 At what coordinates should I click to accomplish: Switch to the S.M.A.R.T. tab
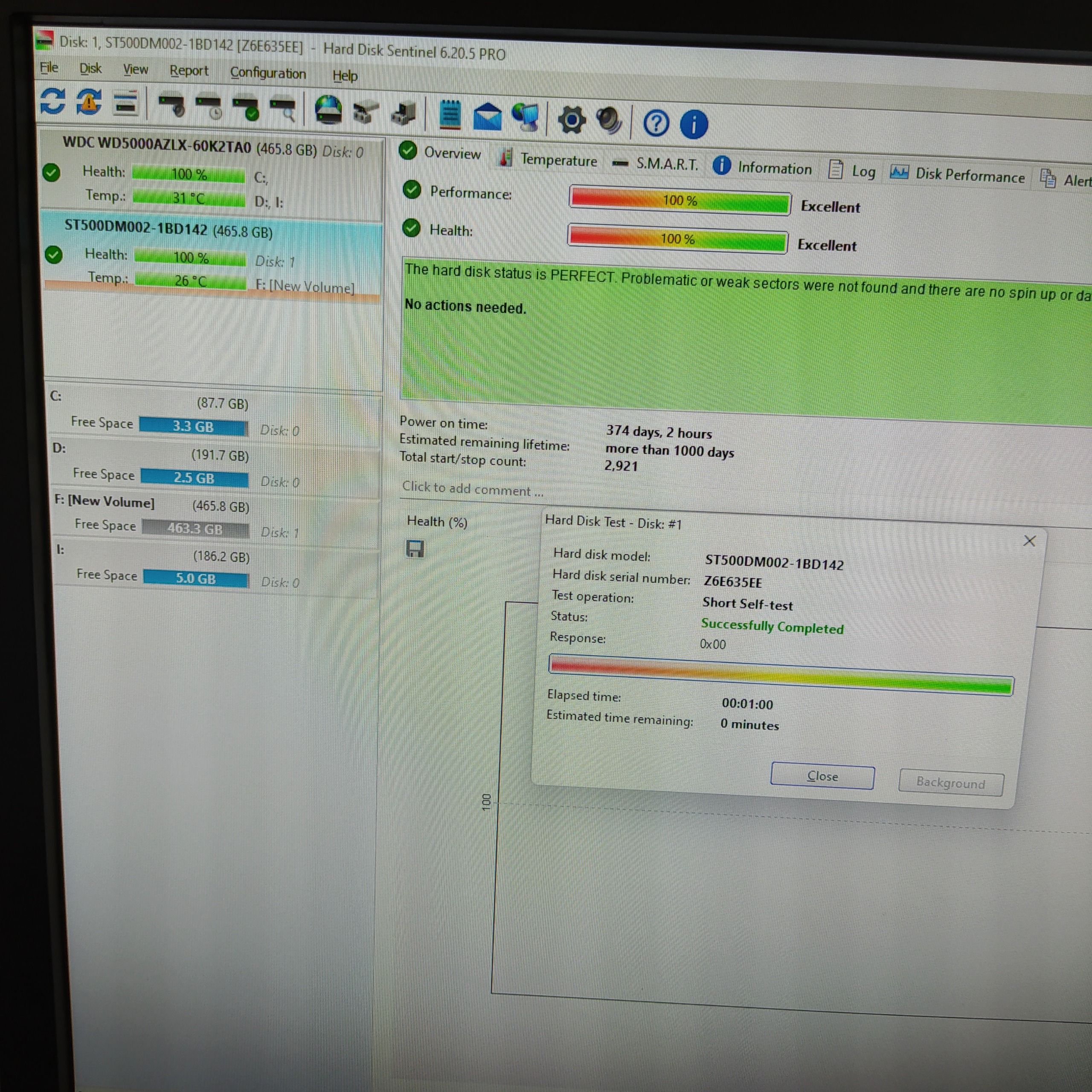click(x=656, y=164)
